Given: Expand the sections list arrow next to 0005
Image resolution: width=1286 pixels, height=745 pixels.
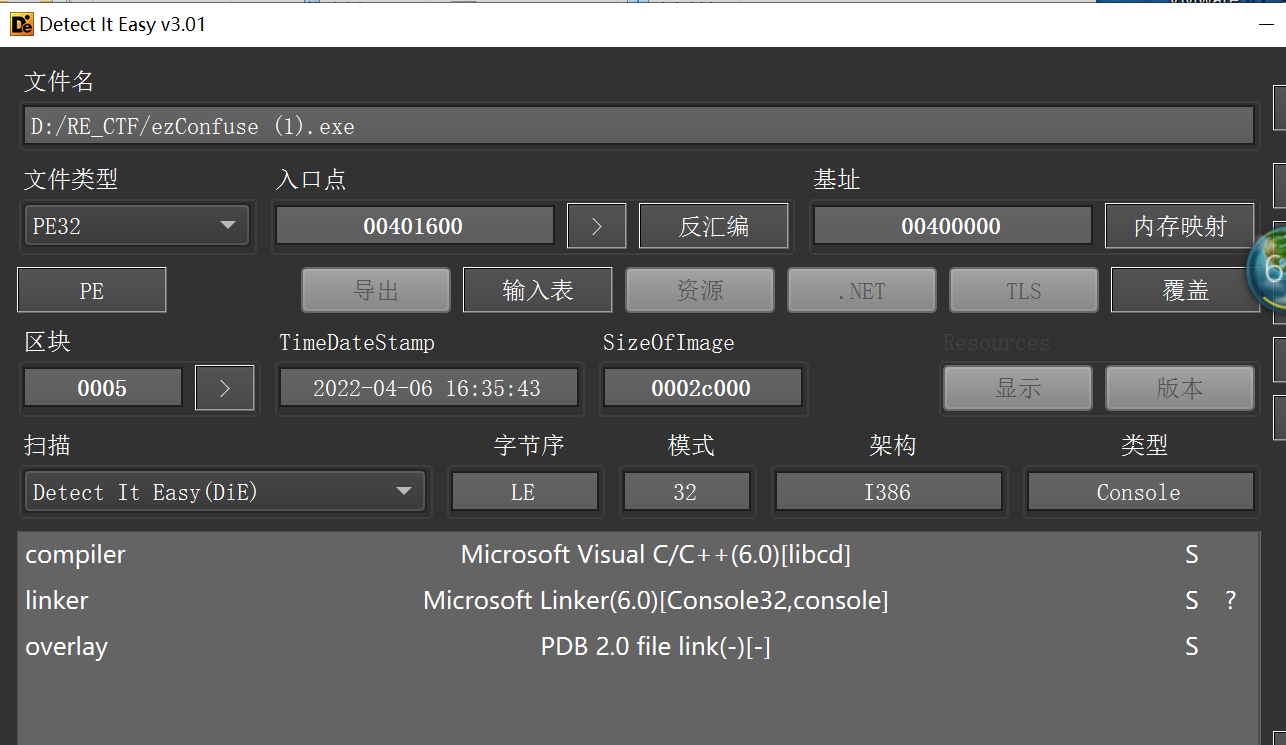Looking at the screenshot, I should pos(224,388).
